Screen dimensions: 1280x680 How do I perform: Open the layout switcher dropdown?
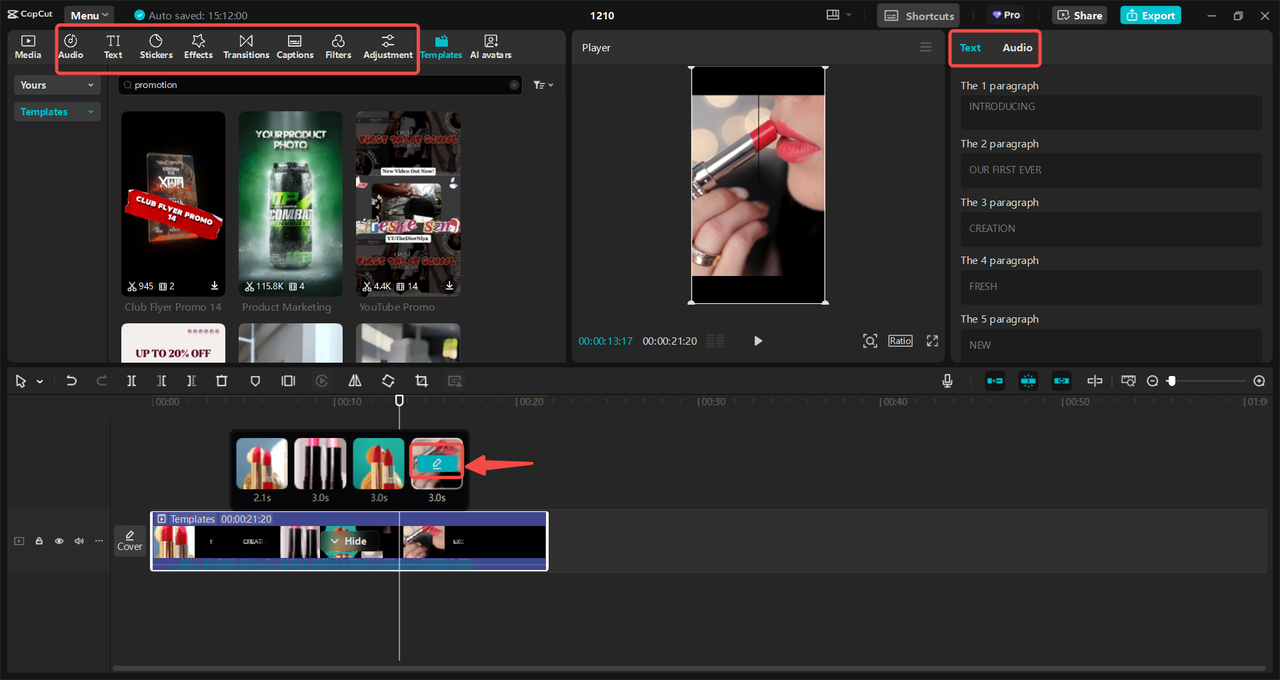[x=839, y=15]
